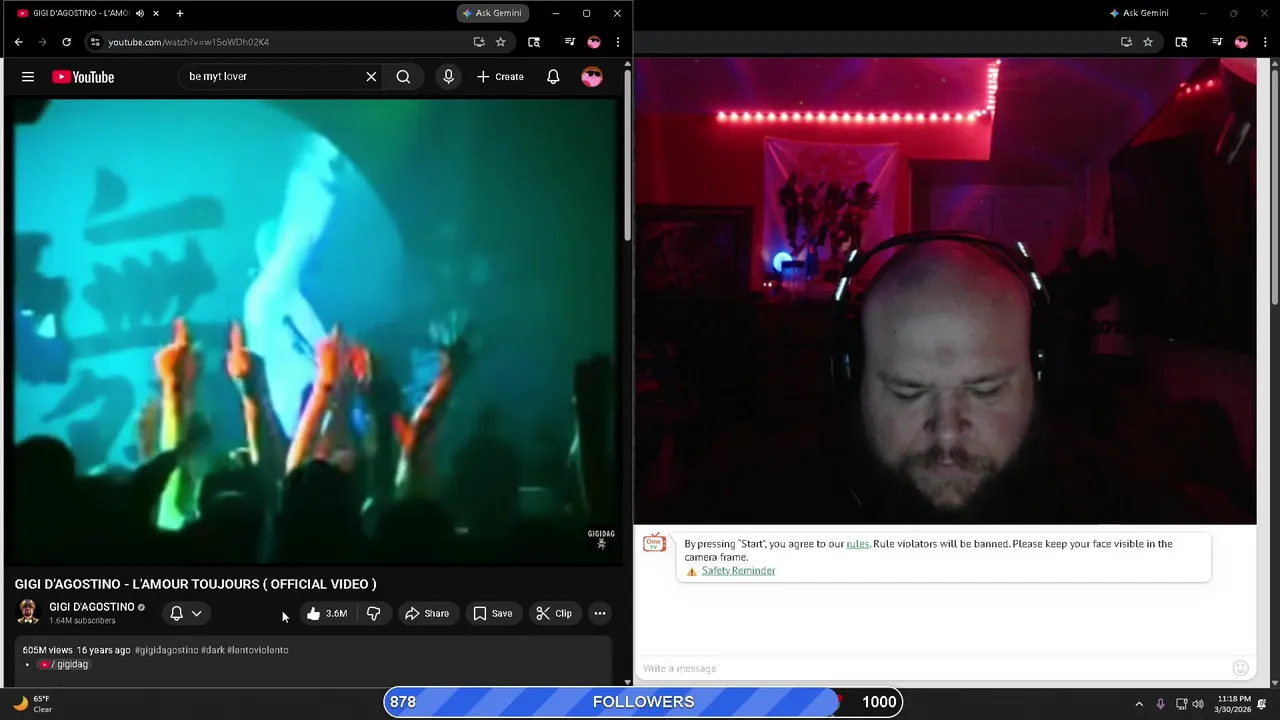Go forward in the YouTube browser window
Image resolution: width=1280 pixels, height=720 pixels.
point(42,42)
